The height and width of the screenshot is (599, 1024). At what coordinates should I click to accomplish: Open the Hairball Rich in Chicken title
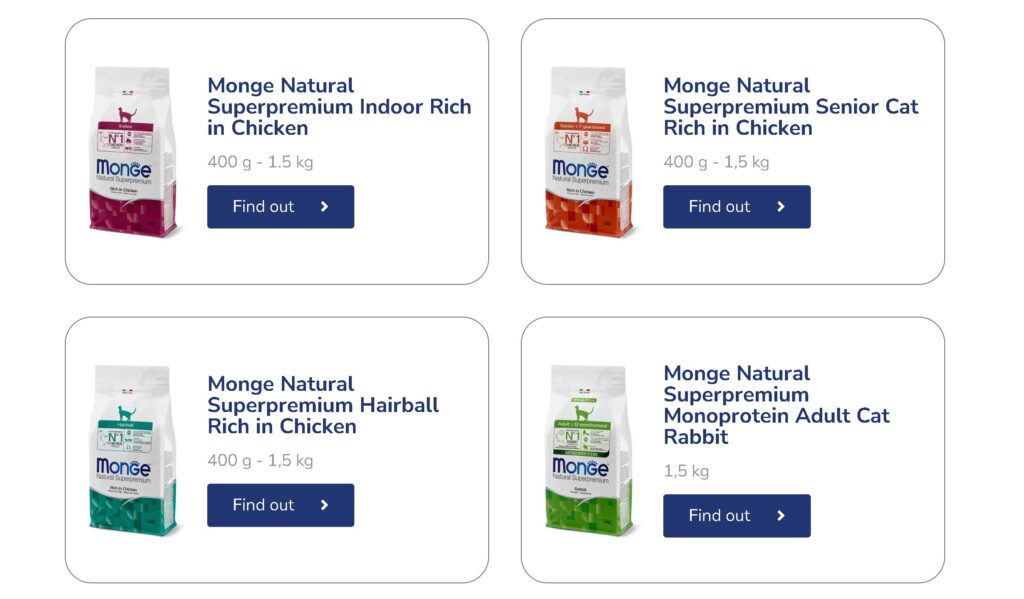323,405
